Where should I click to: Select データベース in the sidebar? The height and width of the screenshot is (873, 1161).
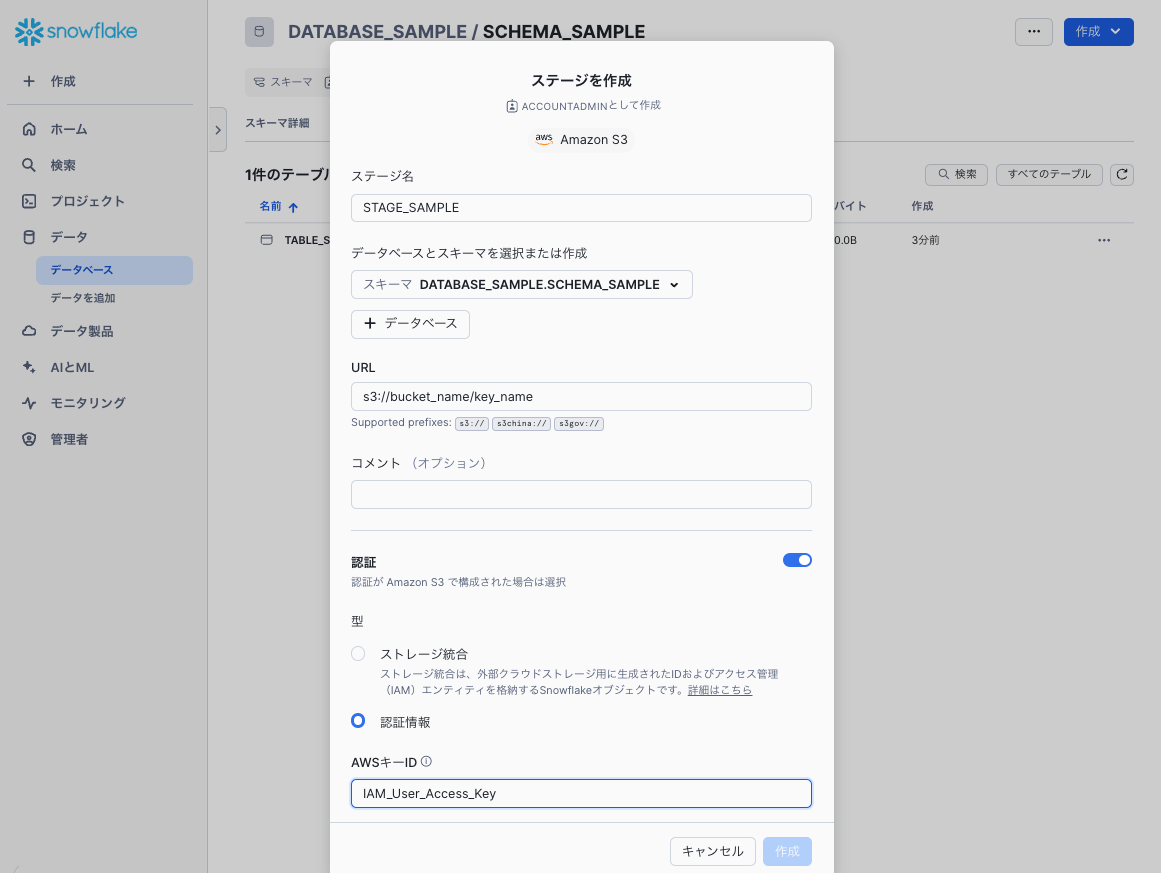pyautogui.click(x=114, y=270)
